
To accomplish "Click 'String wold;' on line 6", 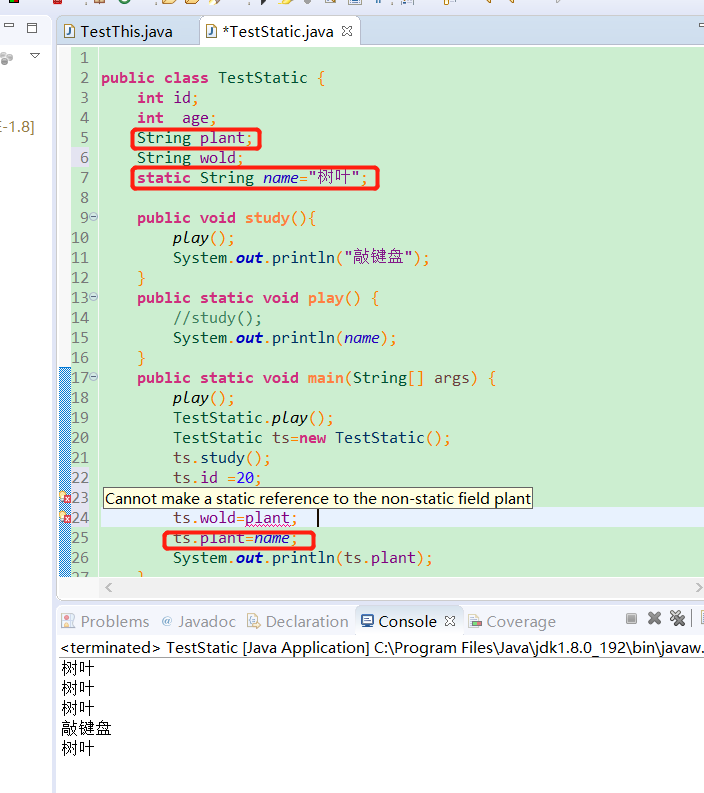I will pyautogui.click(x=190, y=158).
